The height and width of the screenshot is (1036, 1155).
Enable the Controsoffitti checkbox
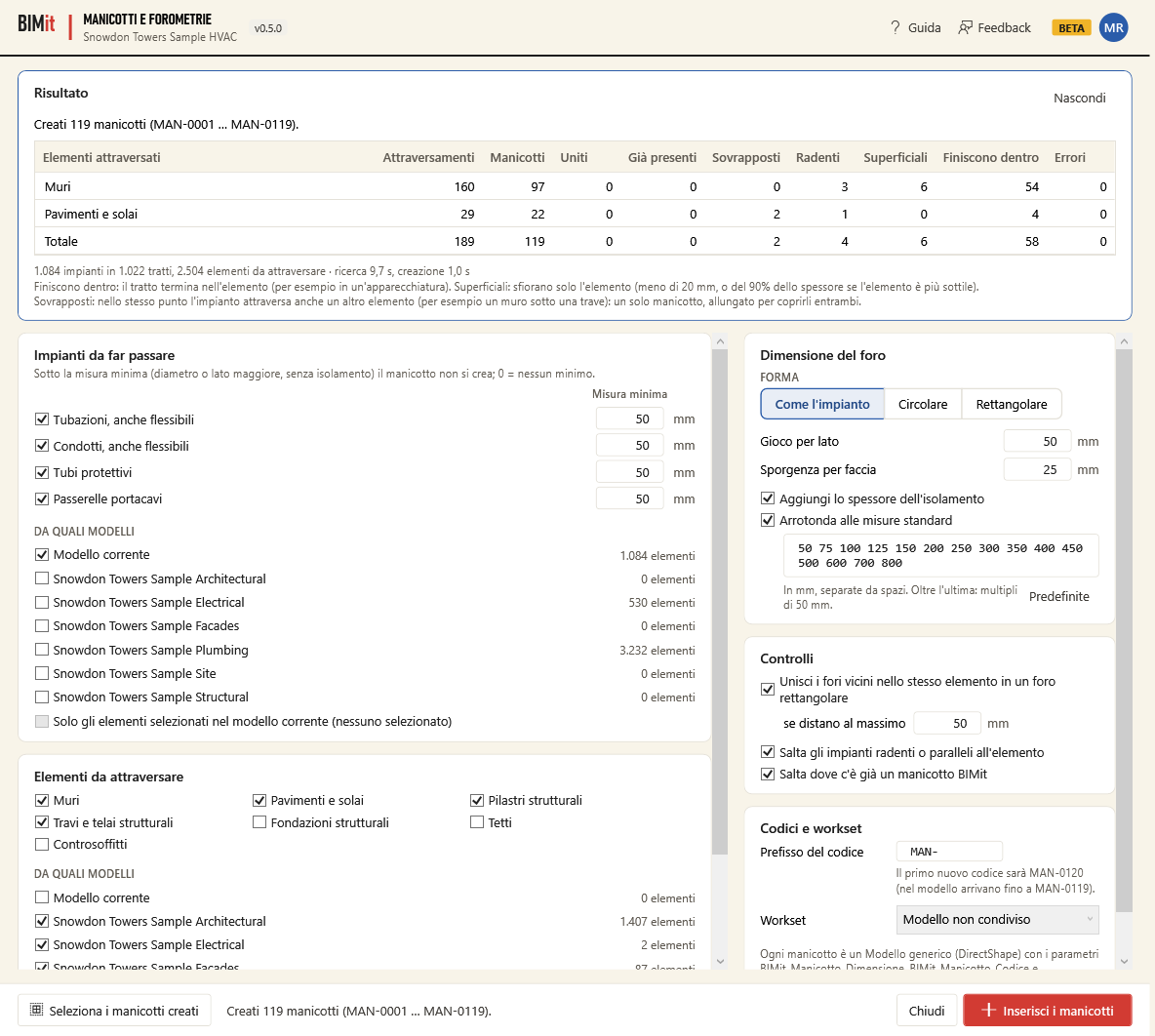click(x=42, y=845)
